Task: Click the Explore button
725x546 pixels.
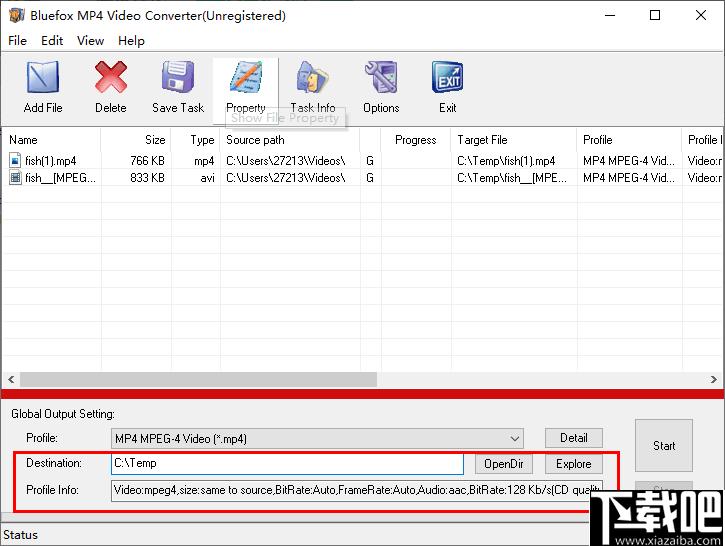Action: pos(573,464)
